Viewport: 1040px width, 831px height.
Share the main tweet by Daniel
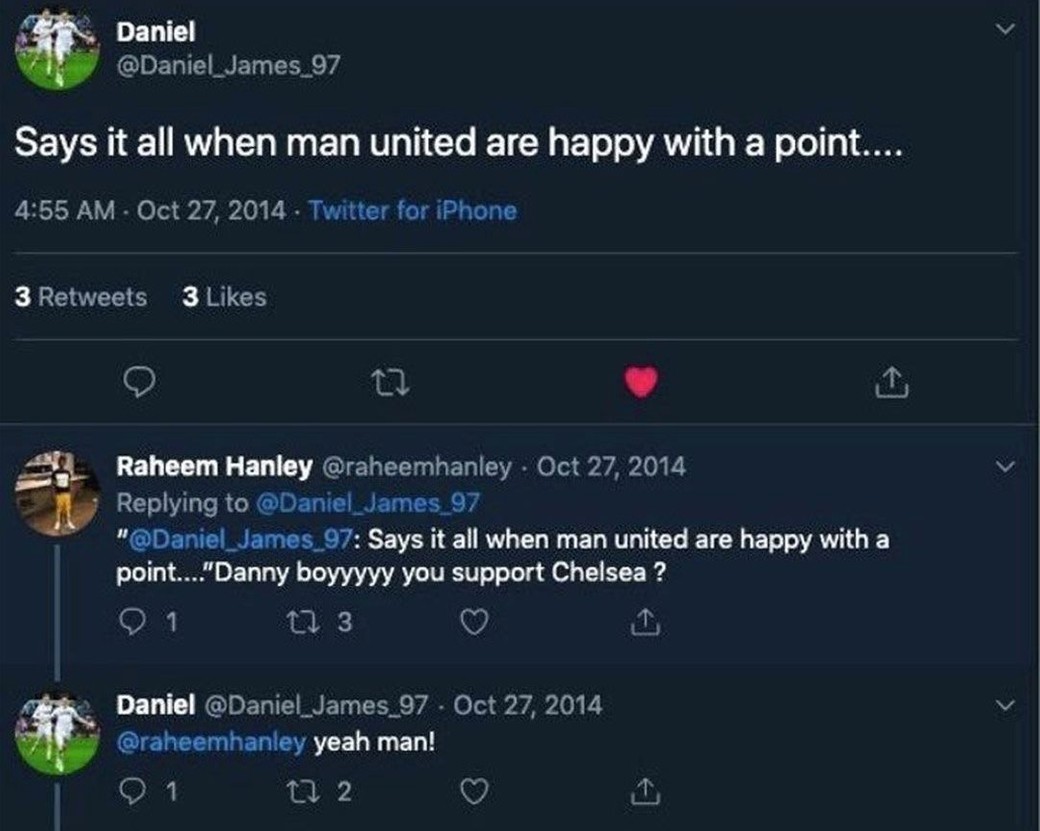[x=891, y=381]
